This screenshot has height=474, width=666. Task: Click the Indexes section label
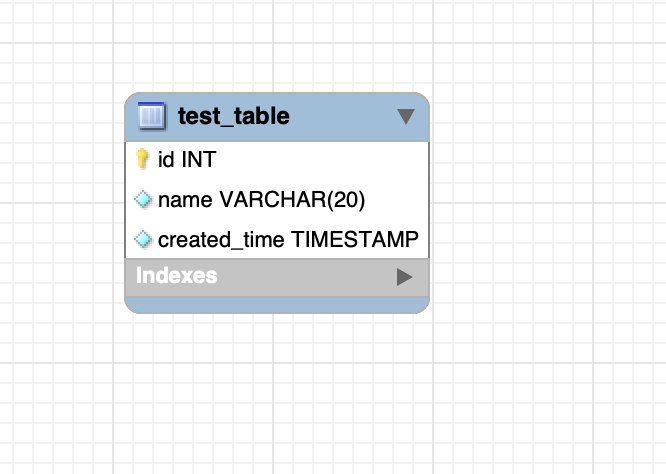pyautogui.click(x=177, y=276)
